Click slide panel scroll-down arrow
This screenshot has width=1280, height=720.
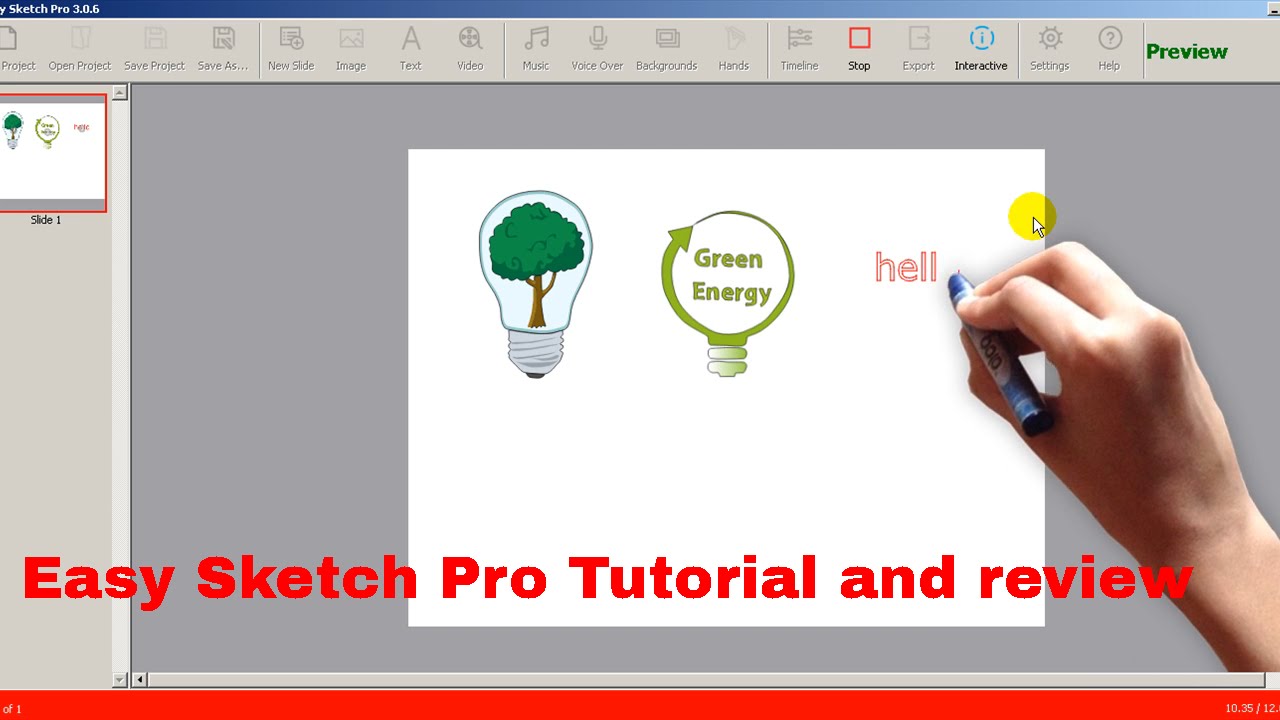120,680
